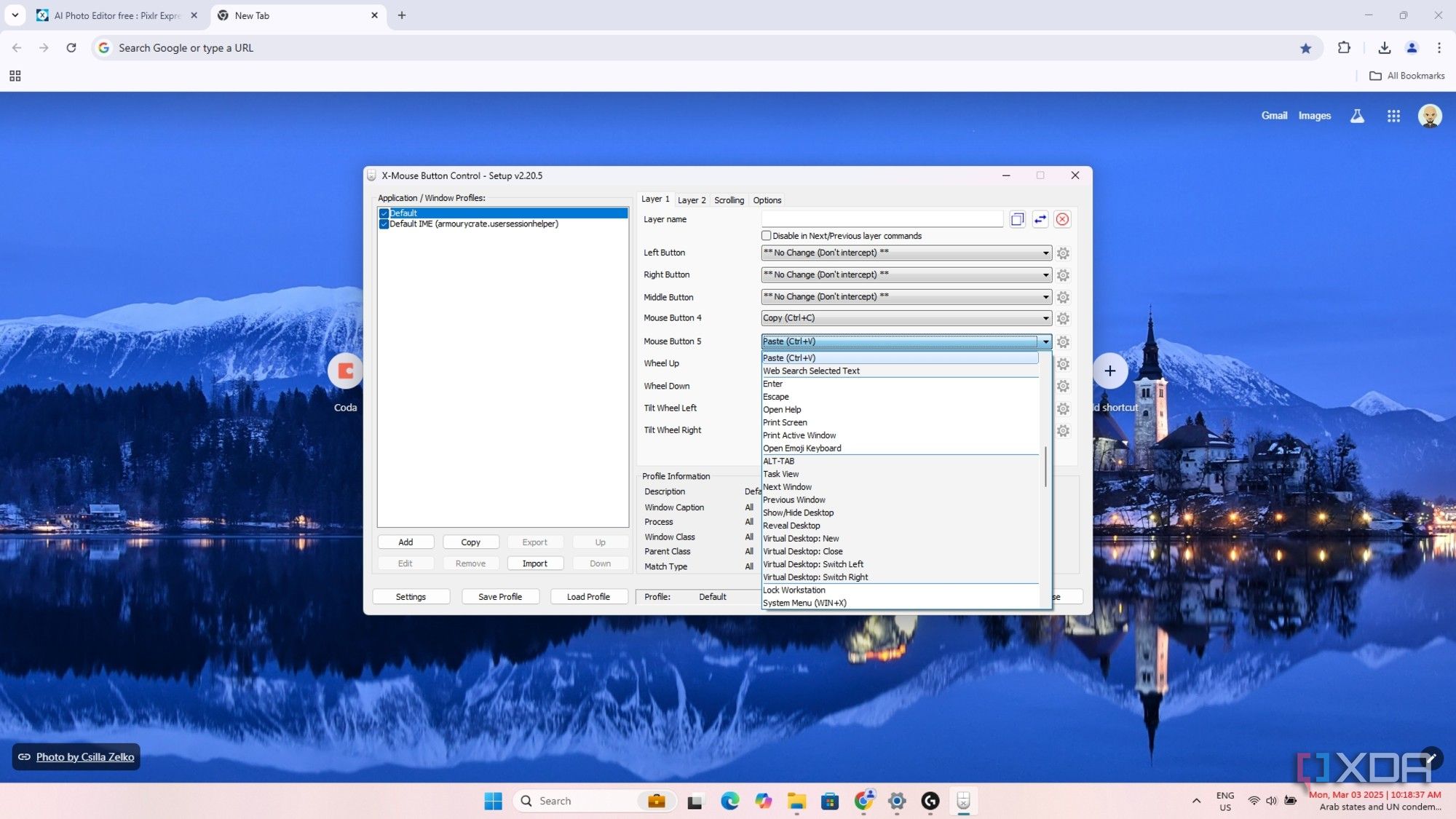Expand the Left Button dropdown
Viewport: 1456px width, 819px height.
click(1045, 253)
